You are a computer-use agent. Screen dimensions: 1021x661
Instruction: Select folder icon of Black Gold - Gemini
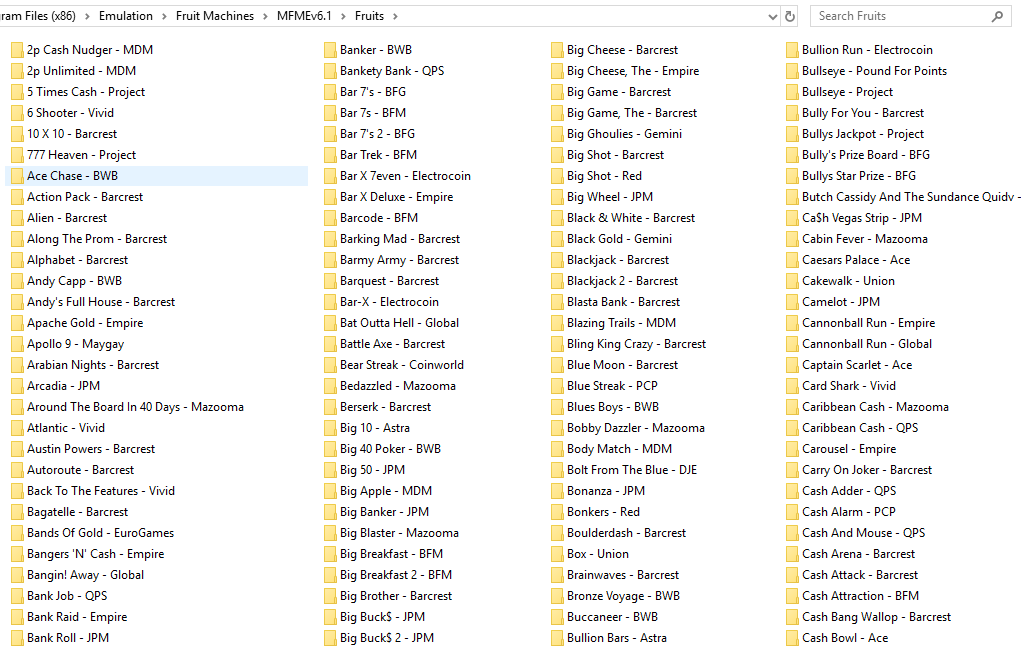[557, 239]
